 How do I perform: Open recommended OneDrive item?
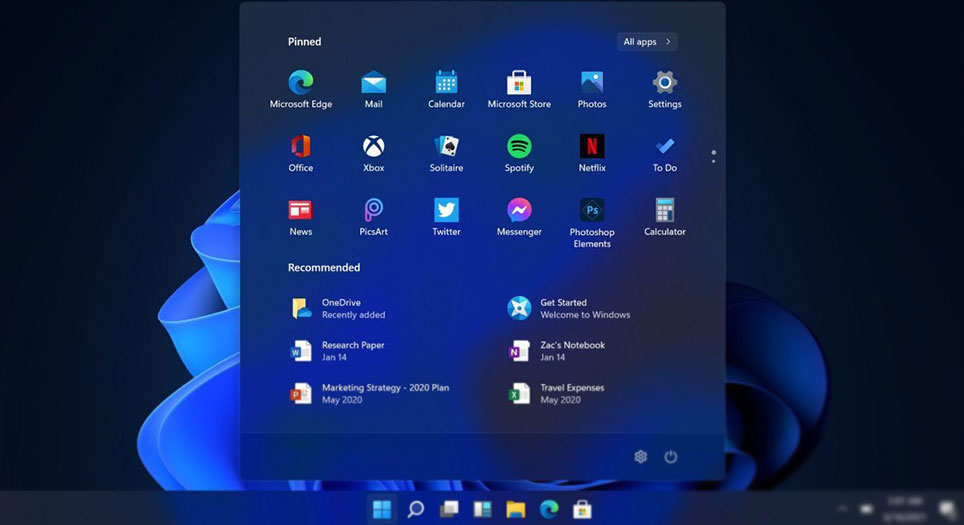338,308
